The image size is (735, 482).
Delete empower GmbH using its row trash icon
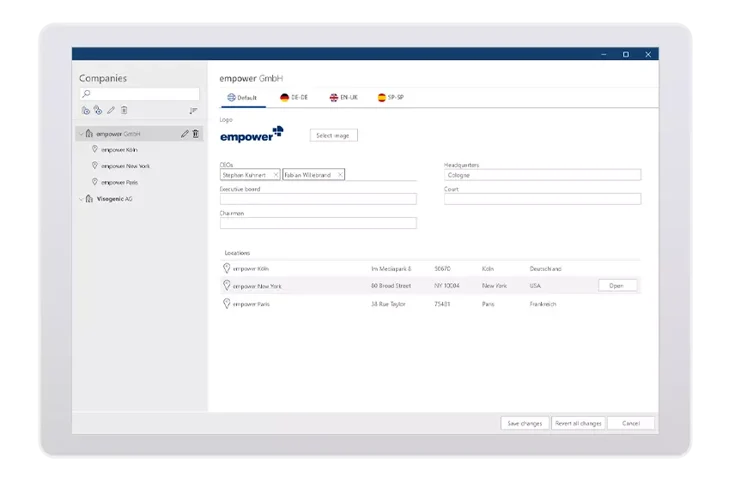tap(196, 133)
